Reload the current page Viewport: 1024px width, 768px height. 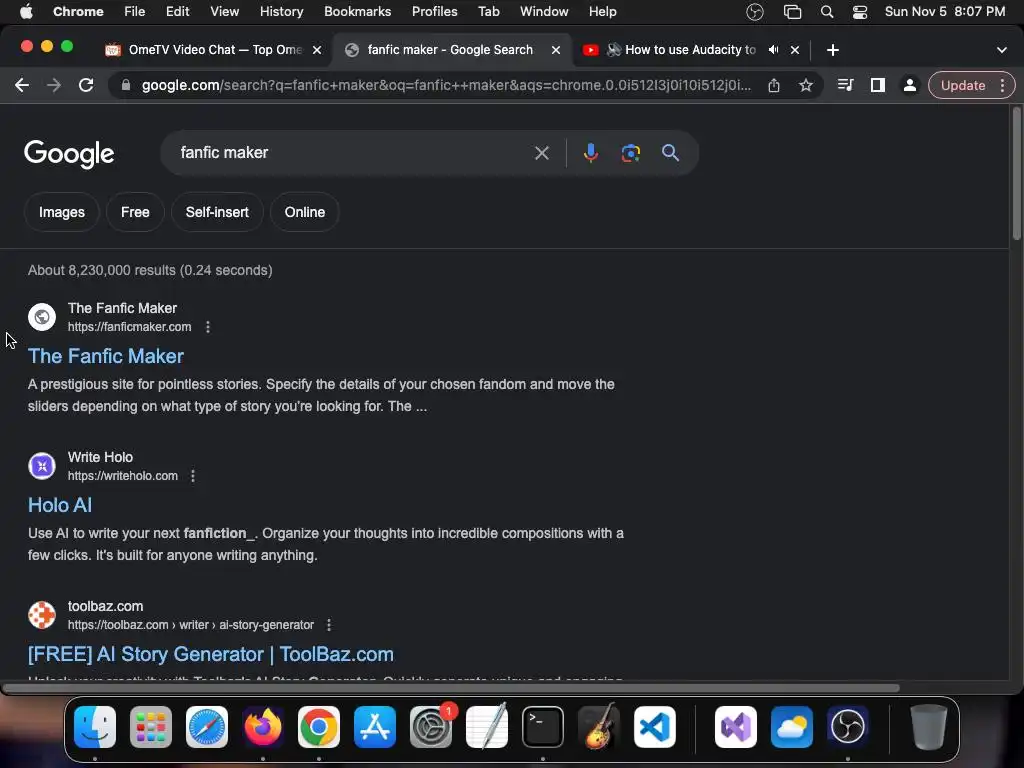(86, 86)
